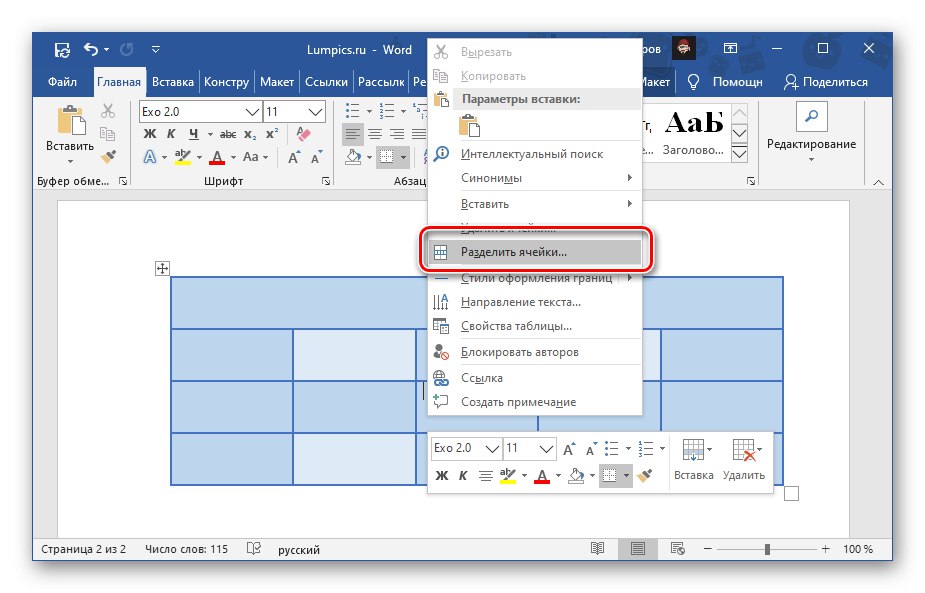Click the text effects A icon
Viewport: 925px width, 593px height.
[150, 157]
